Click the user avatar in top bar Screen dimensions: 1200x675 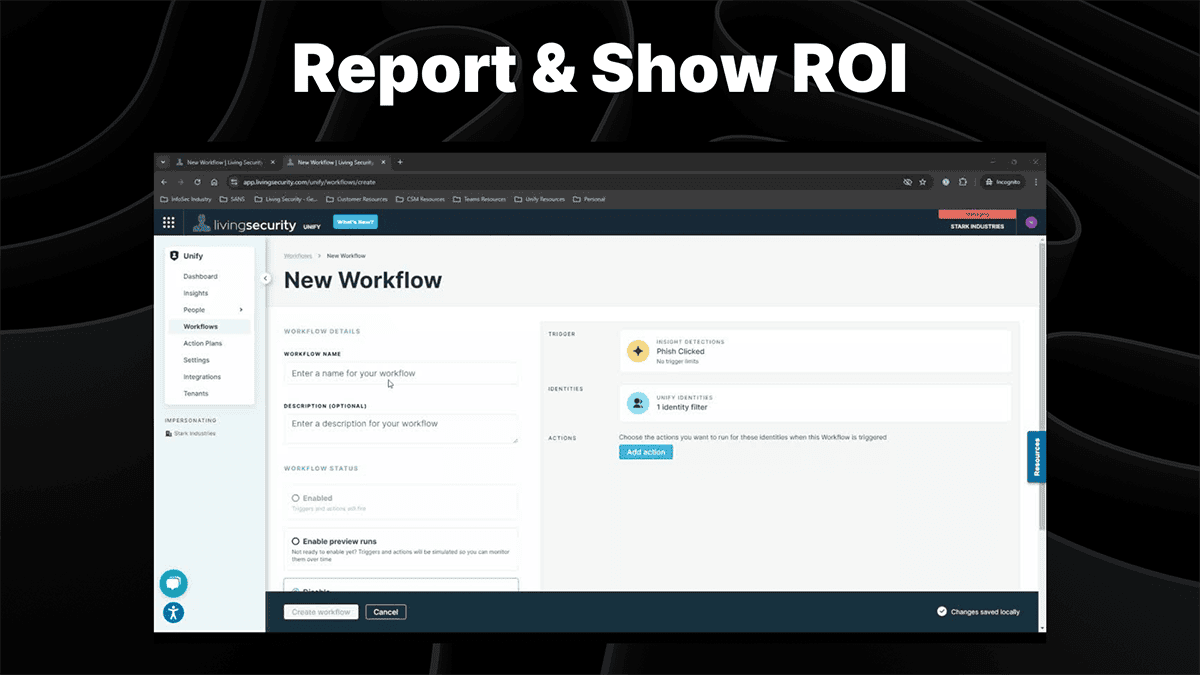click(x=1031, y=222)
